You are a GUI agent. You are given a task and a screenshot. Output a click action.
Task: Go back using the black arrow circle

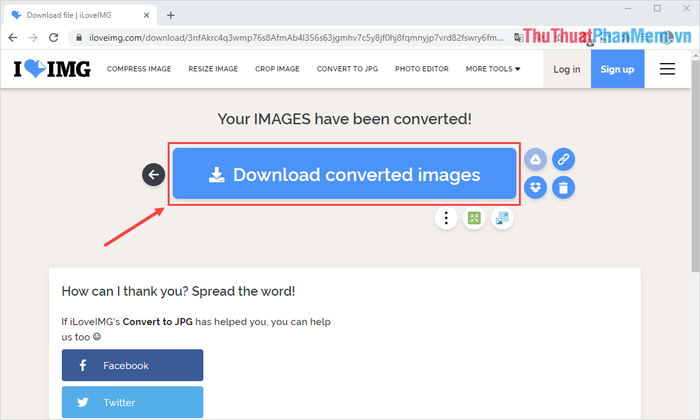(x=153, y=175)
